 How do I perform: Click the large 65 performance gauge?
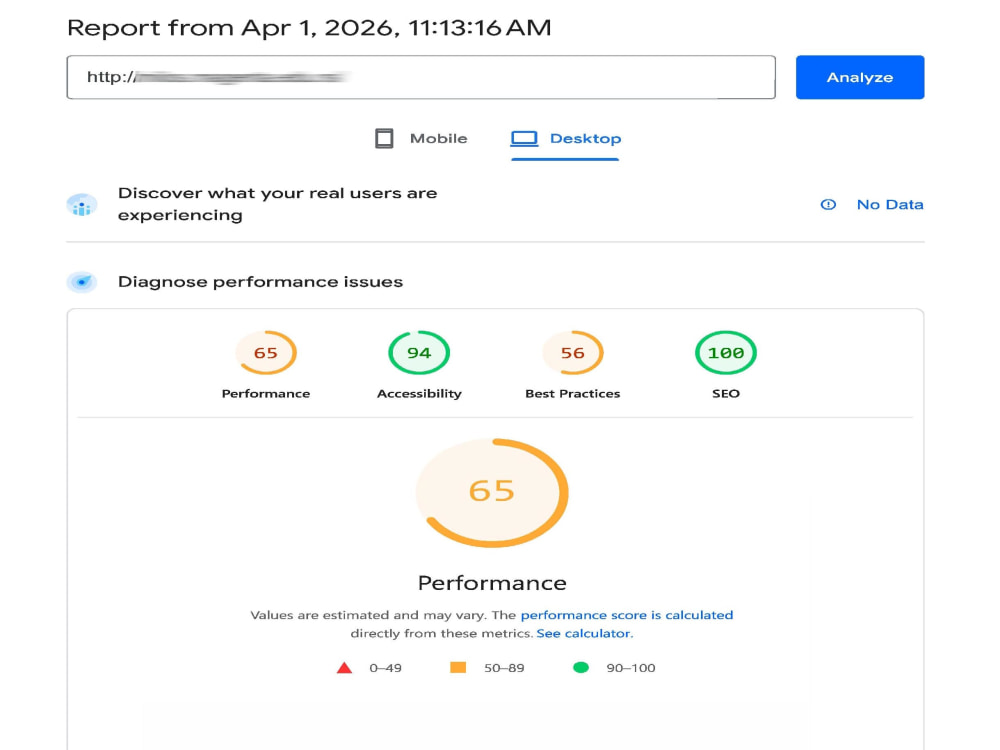tap(492, 492)
